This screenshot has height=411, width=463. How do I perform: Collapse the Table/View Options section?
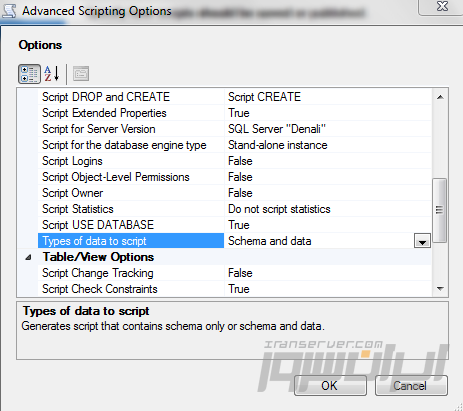(x=28, y=257)
